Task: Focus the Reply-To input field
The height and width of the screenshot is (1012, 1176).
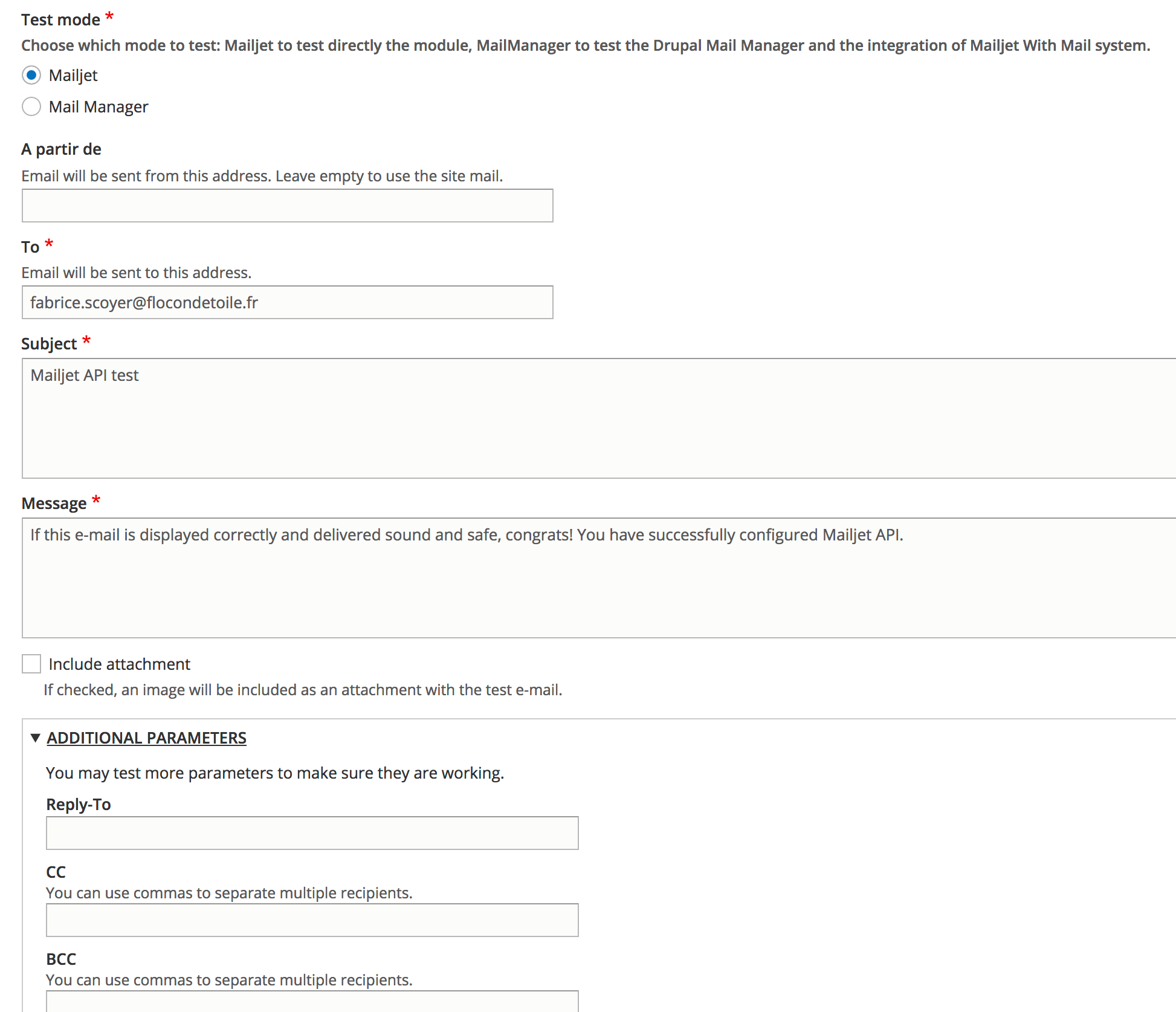Action: pos(312,833)
